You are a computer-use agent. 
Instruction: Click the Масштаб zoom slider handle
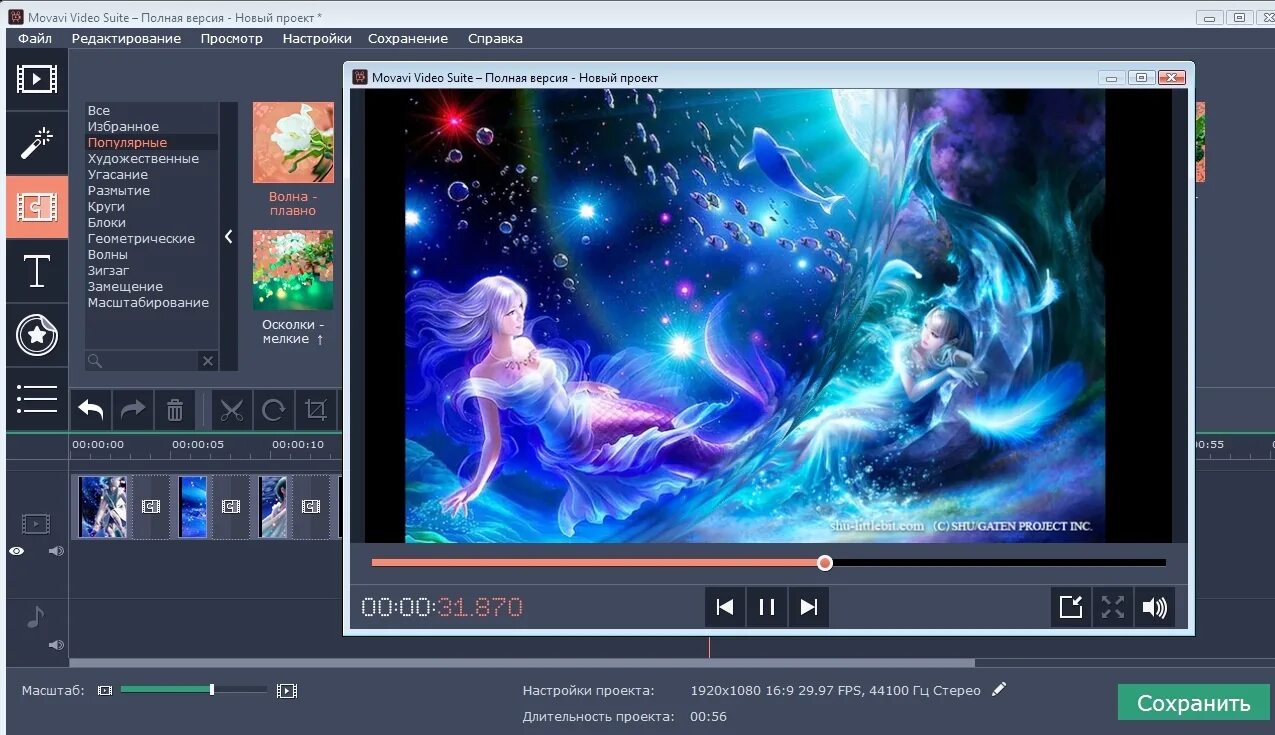pyautogui.click(x=212, y=690)
